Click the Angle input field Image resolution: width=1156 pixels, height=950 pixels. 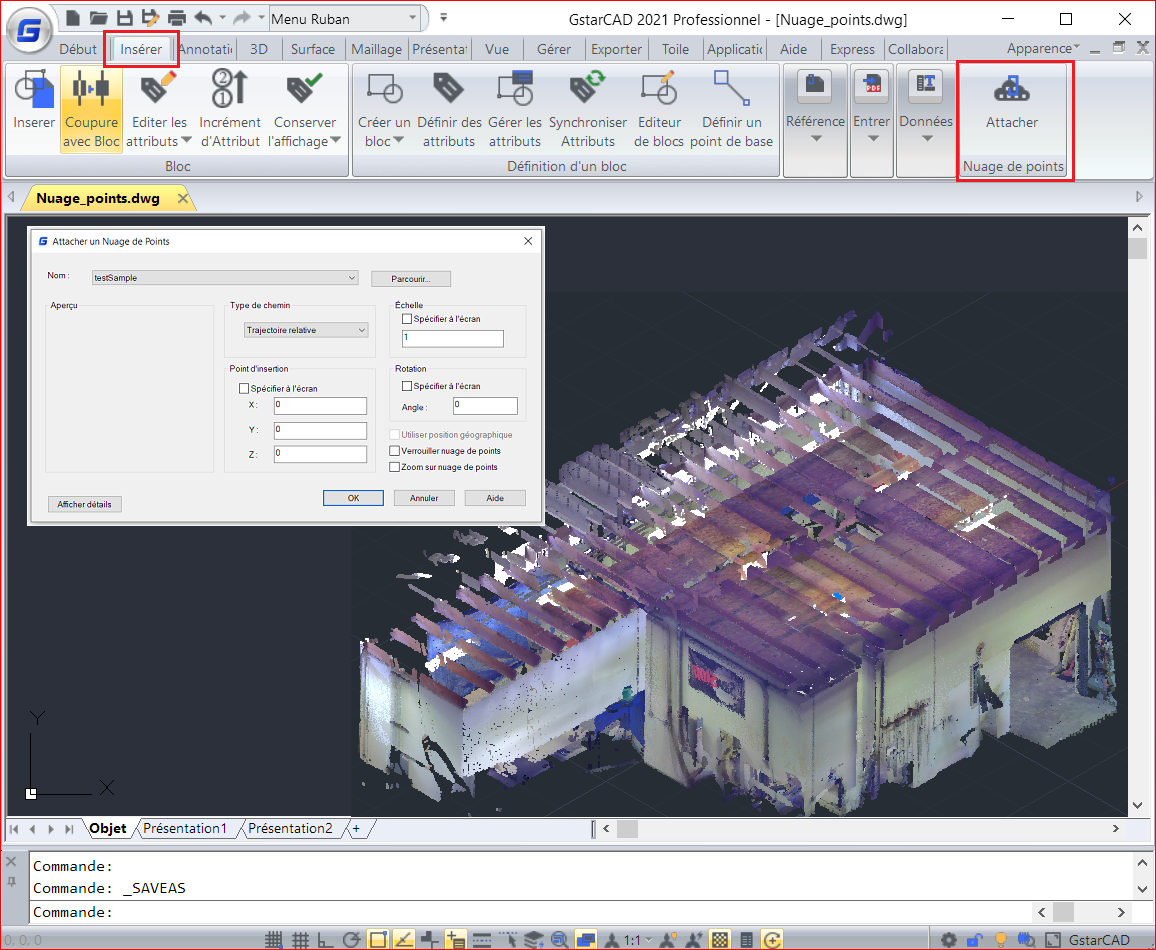coord(485,405)
